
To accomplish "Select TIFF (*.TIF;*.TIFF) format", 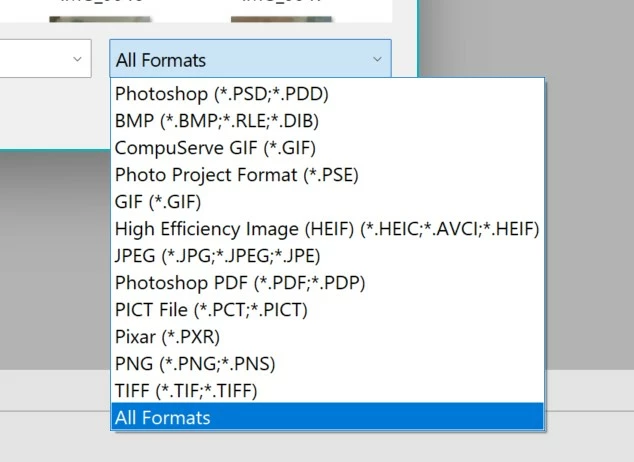I will pyautogui.click(x=328, y=391).
